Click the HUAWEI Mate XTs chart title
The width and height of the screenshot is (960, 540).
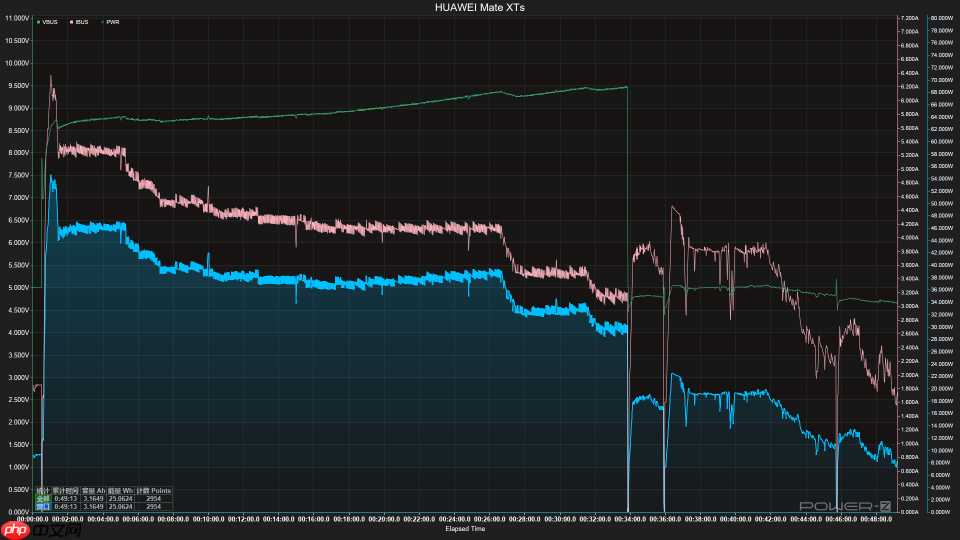479,7
